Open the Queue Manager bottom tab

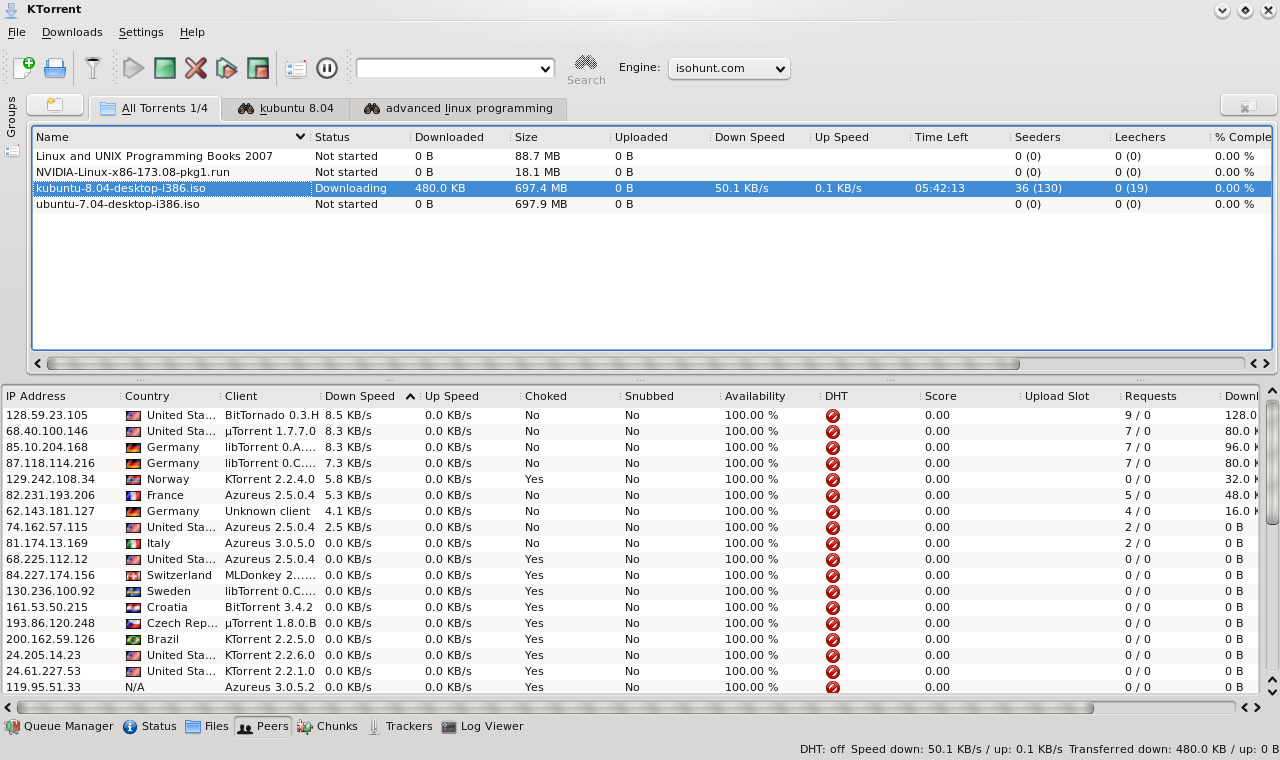click(59, 727)
